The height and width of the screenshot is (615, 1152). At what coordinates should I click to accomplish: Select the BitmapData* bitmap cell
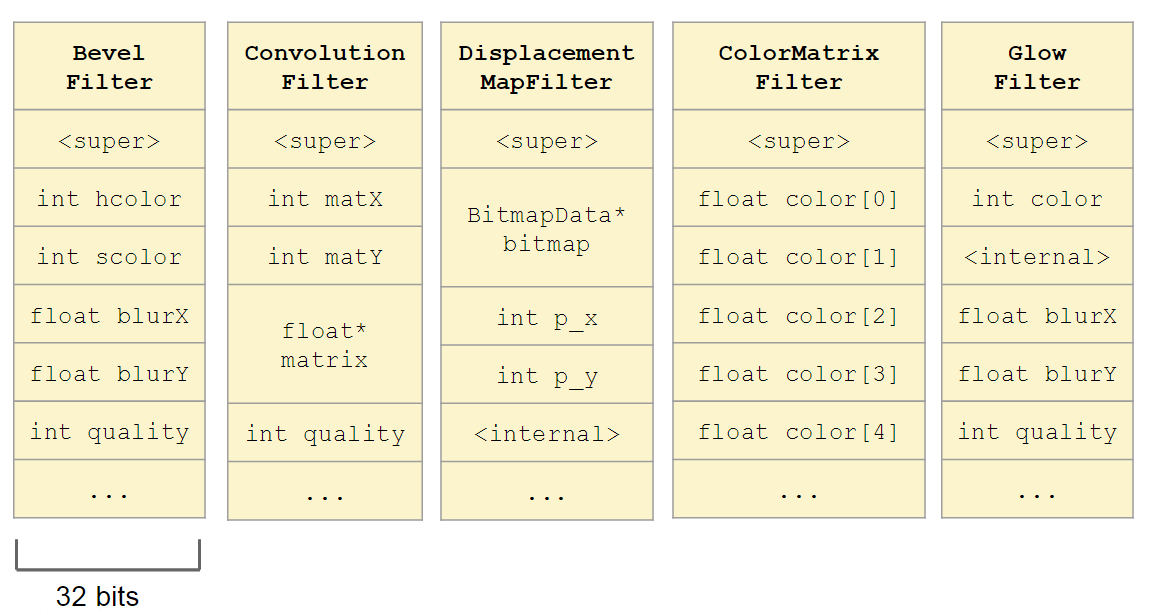point(547,229)
